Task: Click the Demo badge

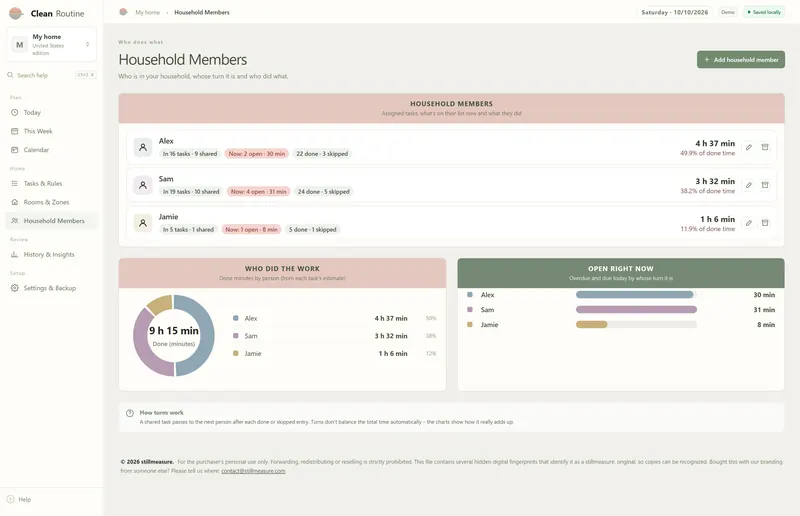Action: (x=728, y=12)
